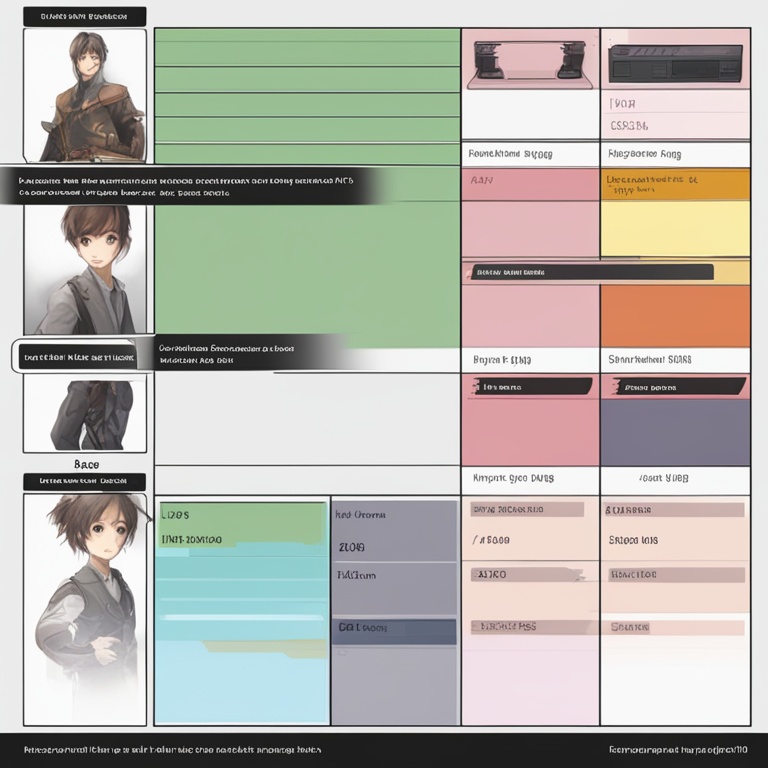
Task: Click the black title bar above the vest girl portrait
Action: (x=84, y=481)
